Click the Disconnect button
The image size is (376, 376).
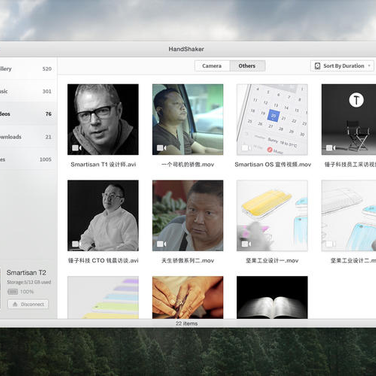pyautogui.click(x=28, y=304)
